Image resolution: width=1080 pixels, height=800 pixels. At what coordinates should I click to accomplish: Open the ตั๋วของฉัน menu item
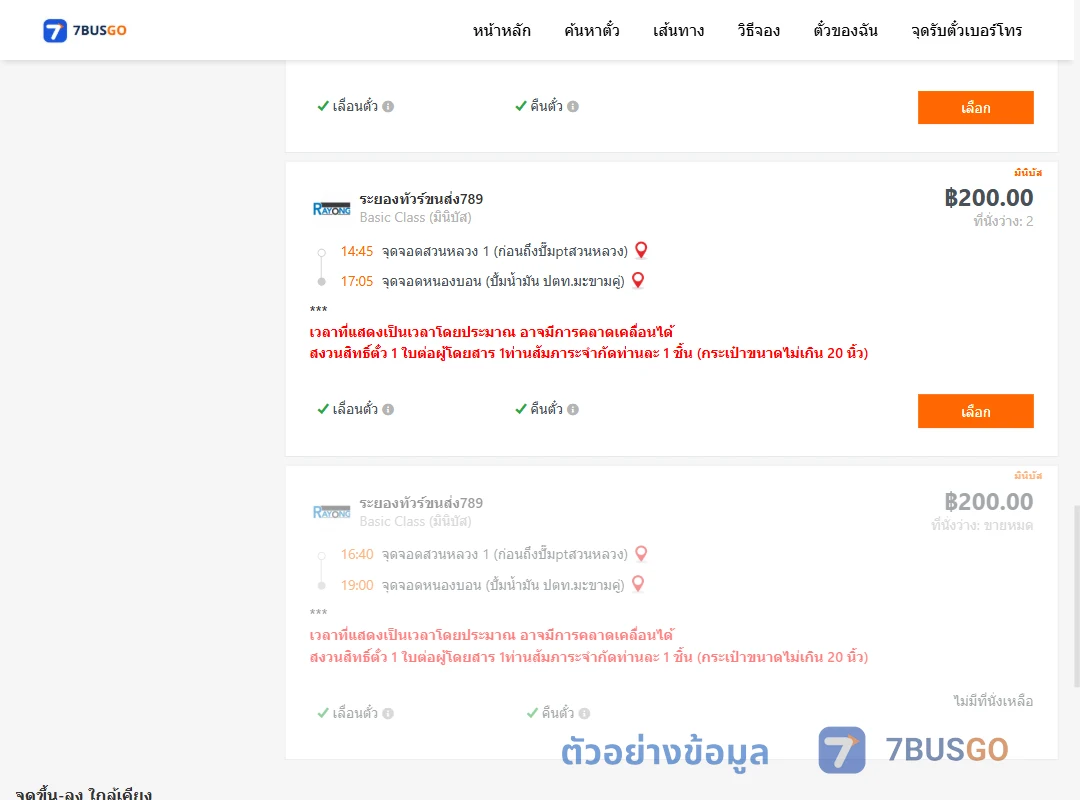[x=845, y=30]
